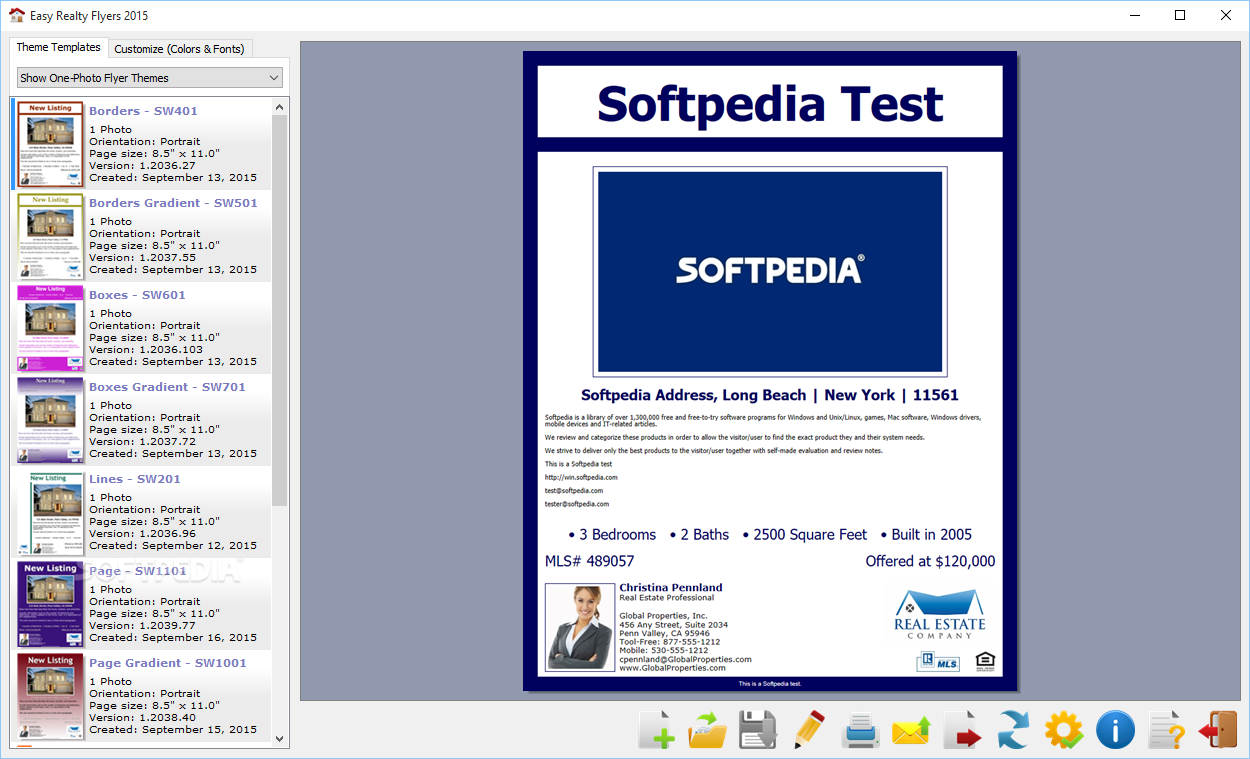Click tester@softpedia.com in flyer
Viewport: 1250px width, 759px height.
coord(577,504)
